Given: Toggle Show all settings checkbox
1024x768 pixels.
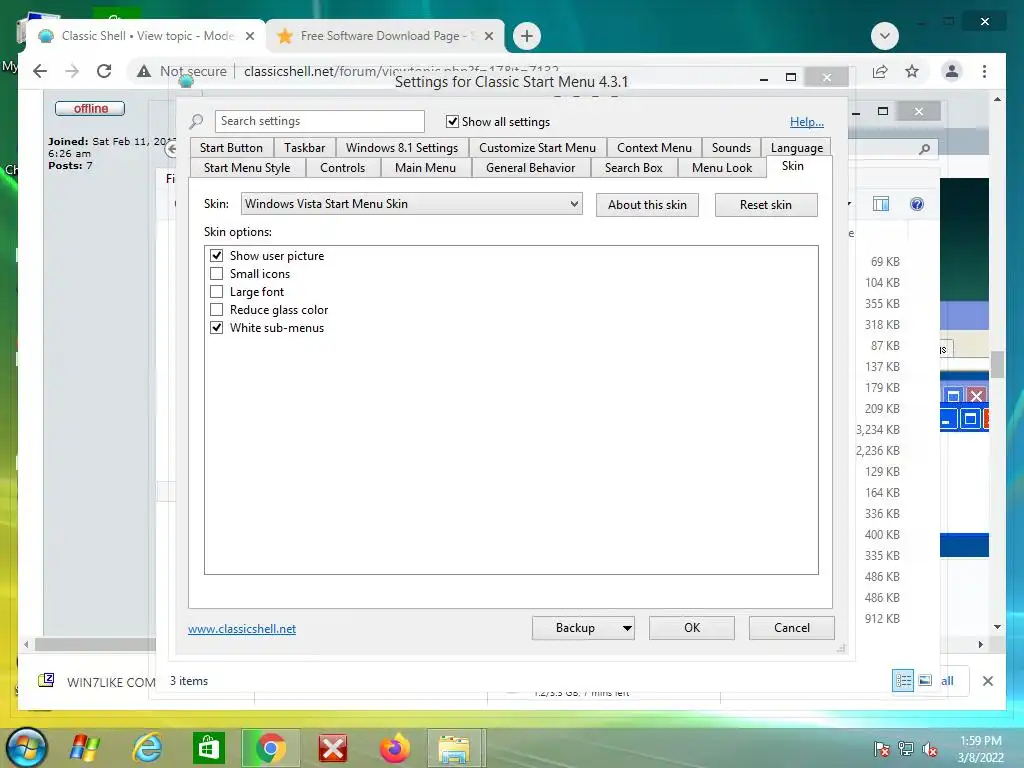Looking at the screenshot, I should (452, 121).
